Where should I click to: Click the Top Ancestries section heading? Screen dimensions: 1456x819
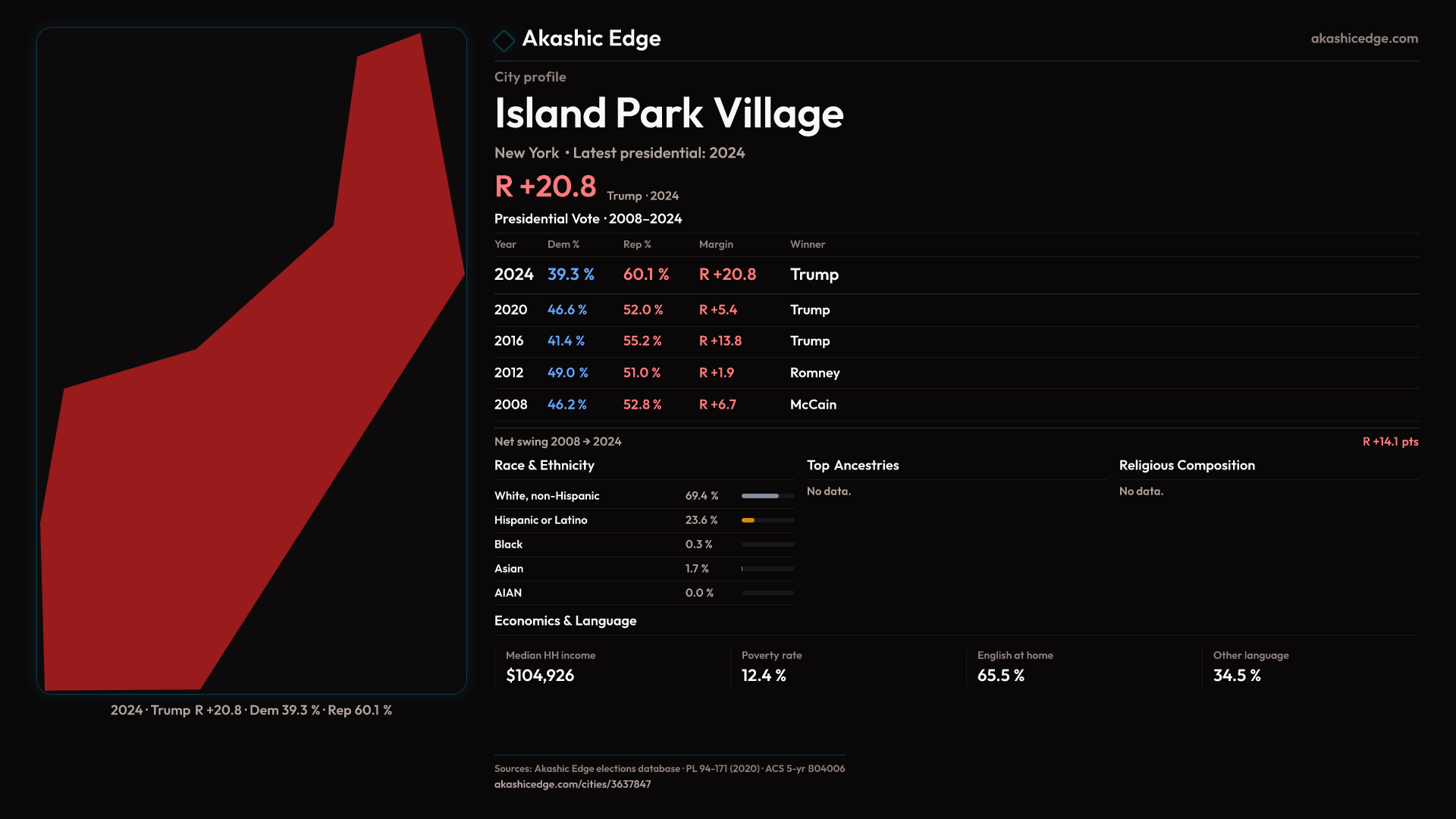pos(852,465)
